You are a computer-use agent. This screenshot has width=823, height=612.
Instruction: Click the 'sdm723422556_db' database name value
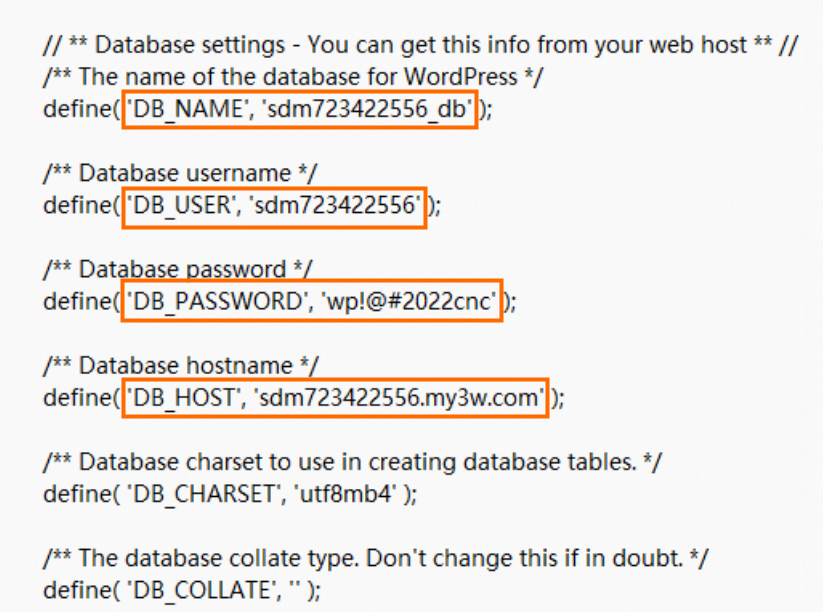pyautogui.click(x=366, y=109)
